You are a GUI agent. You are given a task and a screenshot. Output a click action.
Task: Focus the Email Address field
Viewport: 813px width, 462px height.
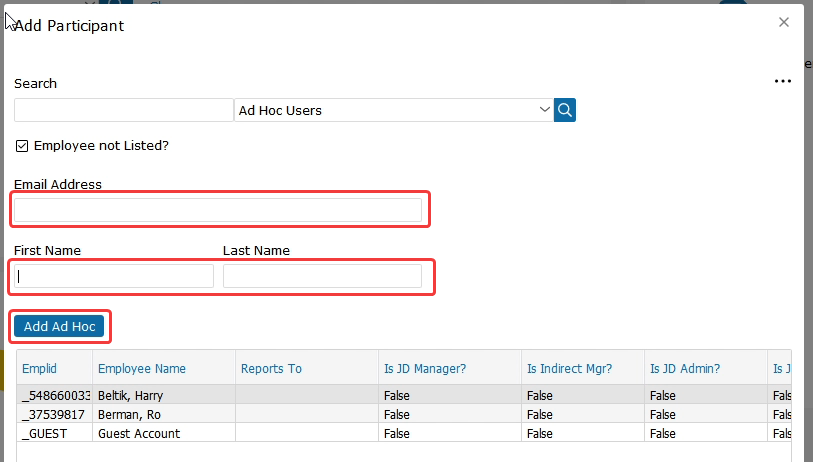218,210
